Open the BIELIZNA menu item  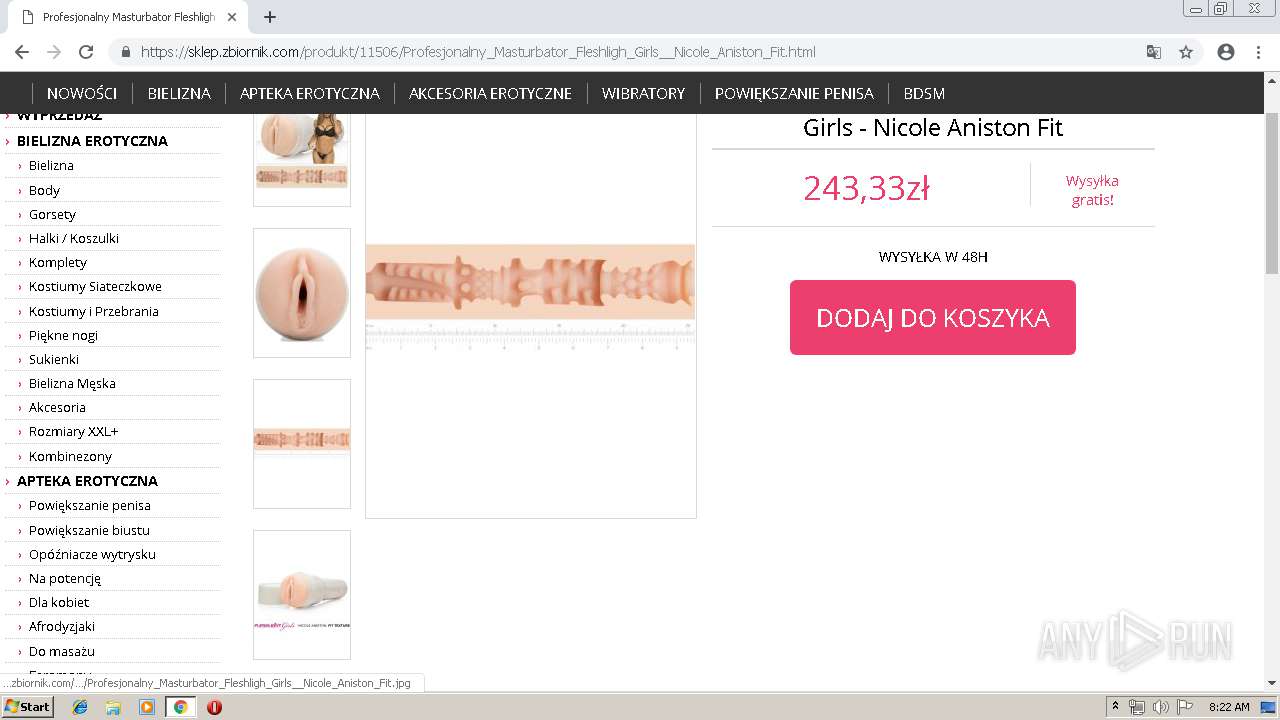click(x=179, y=93)
